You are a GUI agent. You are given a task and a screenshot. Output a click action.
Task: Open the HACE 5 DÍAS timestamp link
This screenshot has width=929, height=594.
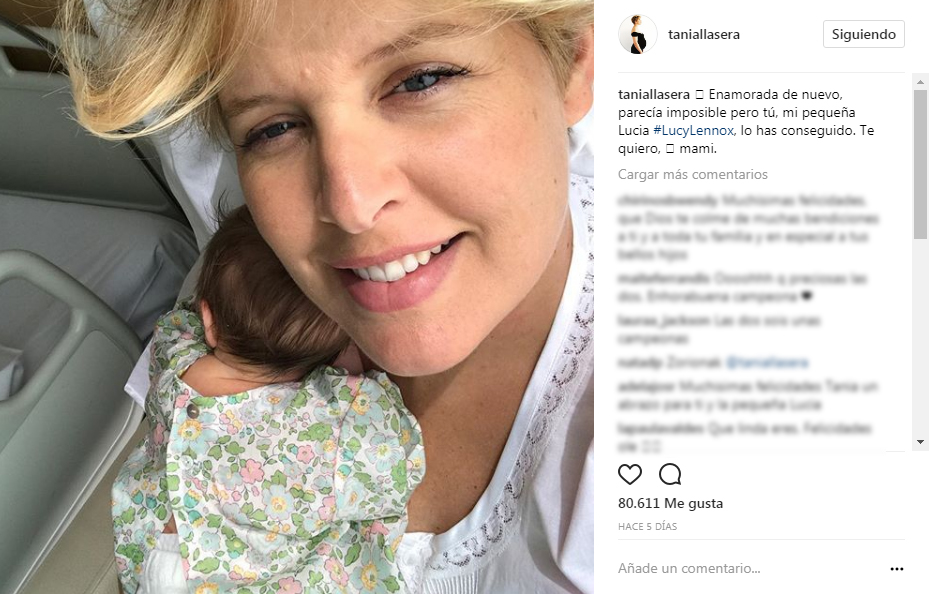coord(647,526)
